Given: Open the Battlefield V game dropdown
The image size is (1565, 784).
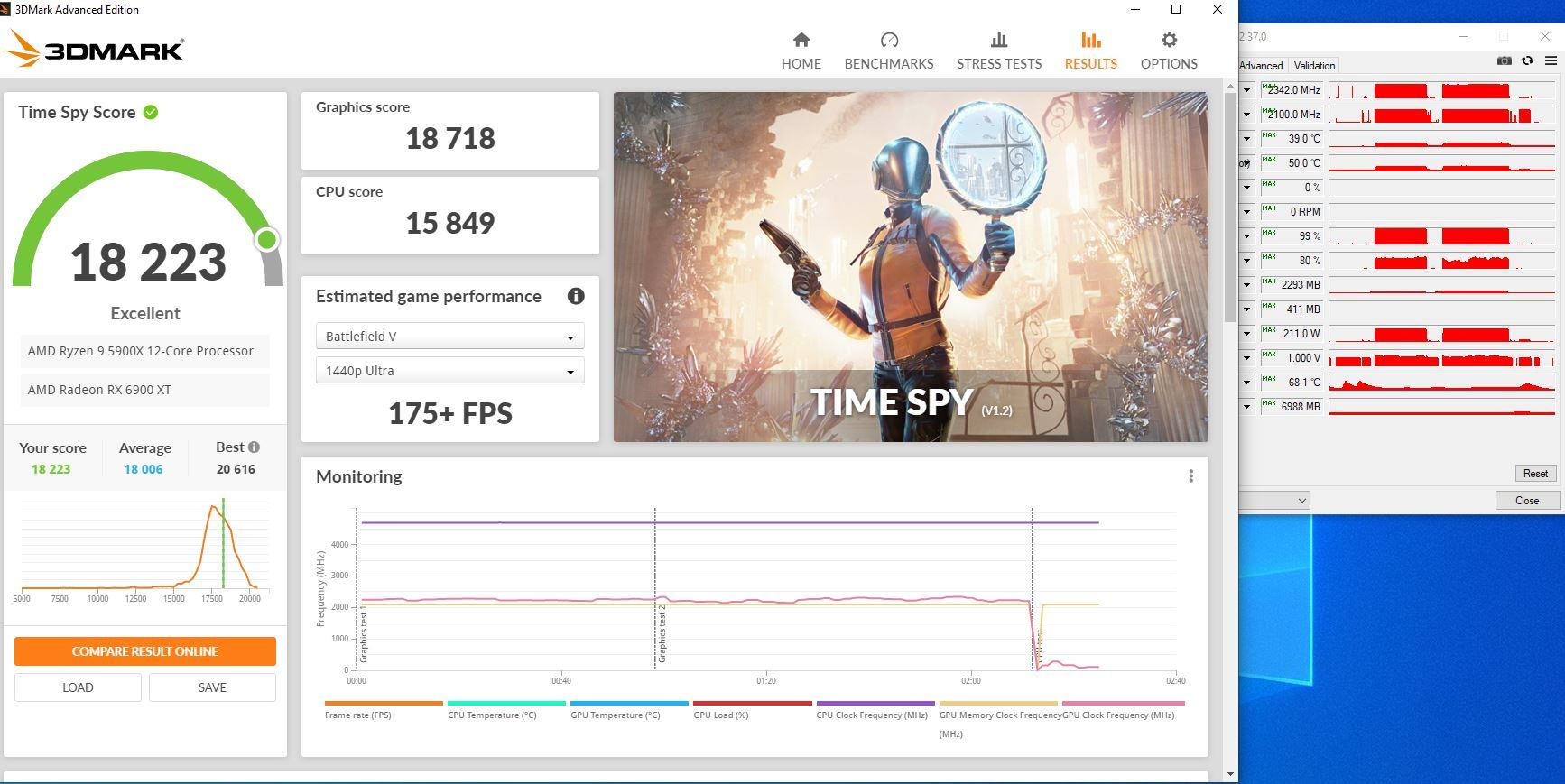Looking at the screenshot, I should 449,336.
